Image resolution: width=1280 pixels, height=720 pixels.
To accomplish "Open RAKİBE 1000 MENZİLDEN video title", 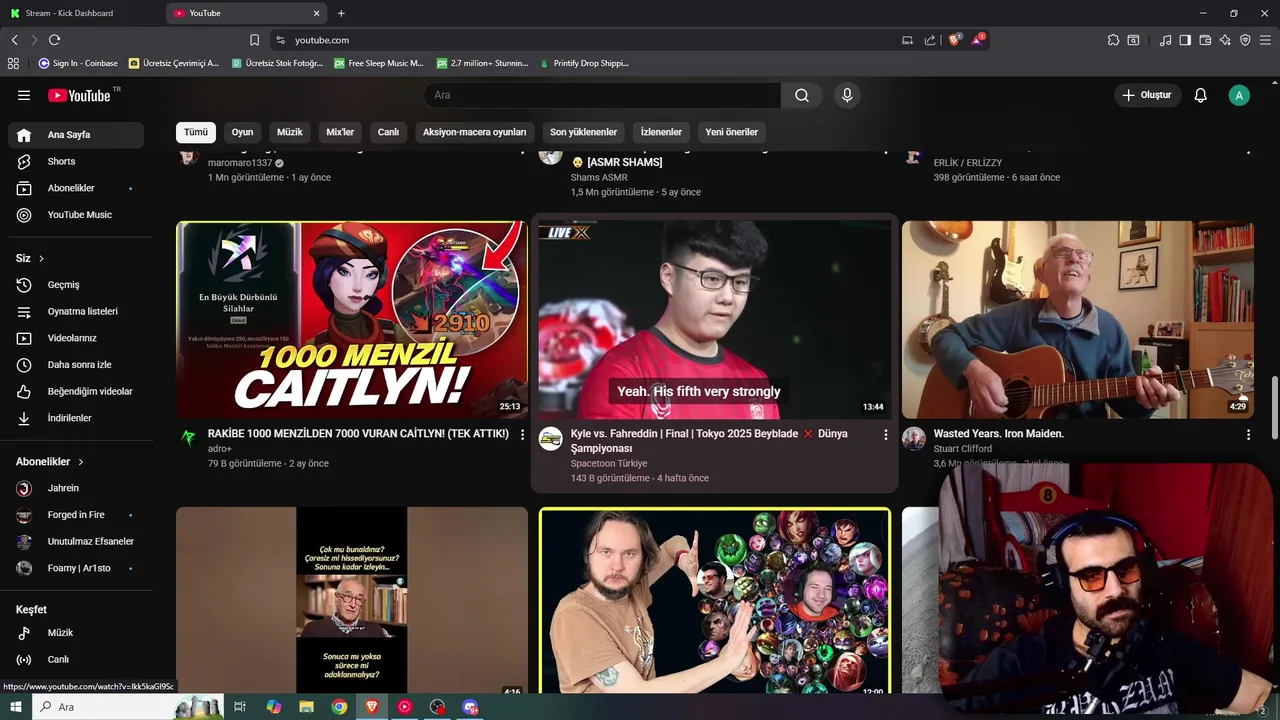I will tap(358, 434).
